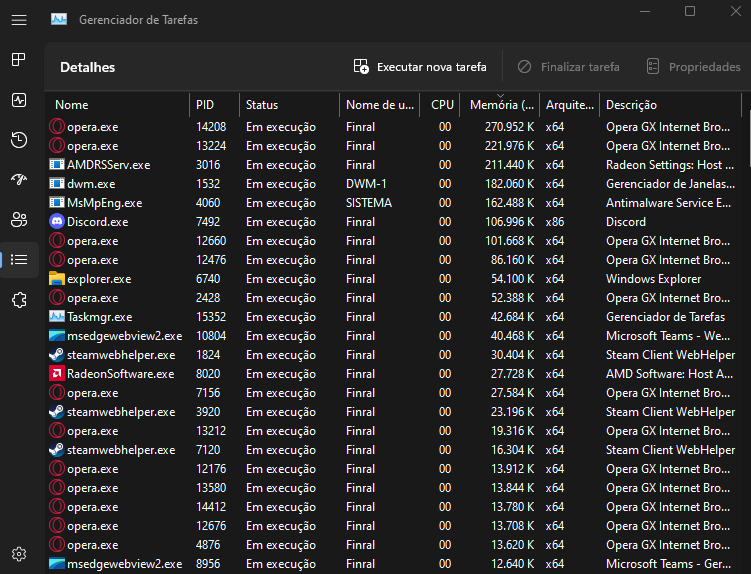This screenshot has height=574, width=751.
Task: Select opera.exe name with PID 2428
Action: (x=92, y=298)
